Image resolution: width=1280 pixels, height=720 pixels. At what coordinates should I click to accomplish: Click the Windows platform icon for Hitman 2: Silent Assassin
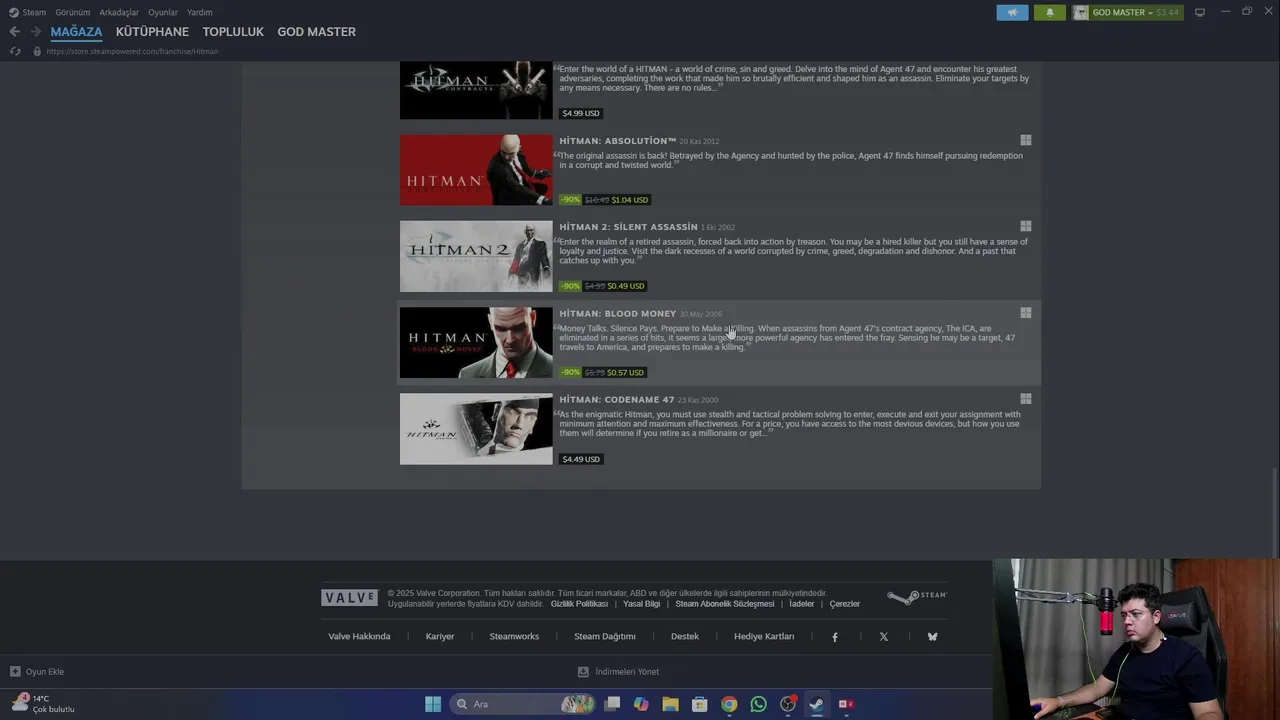click(1025, 226)
